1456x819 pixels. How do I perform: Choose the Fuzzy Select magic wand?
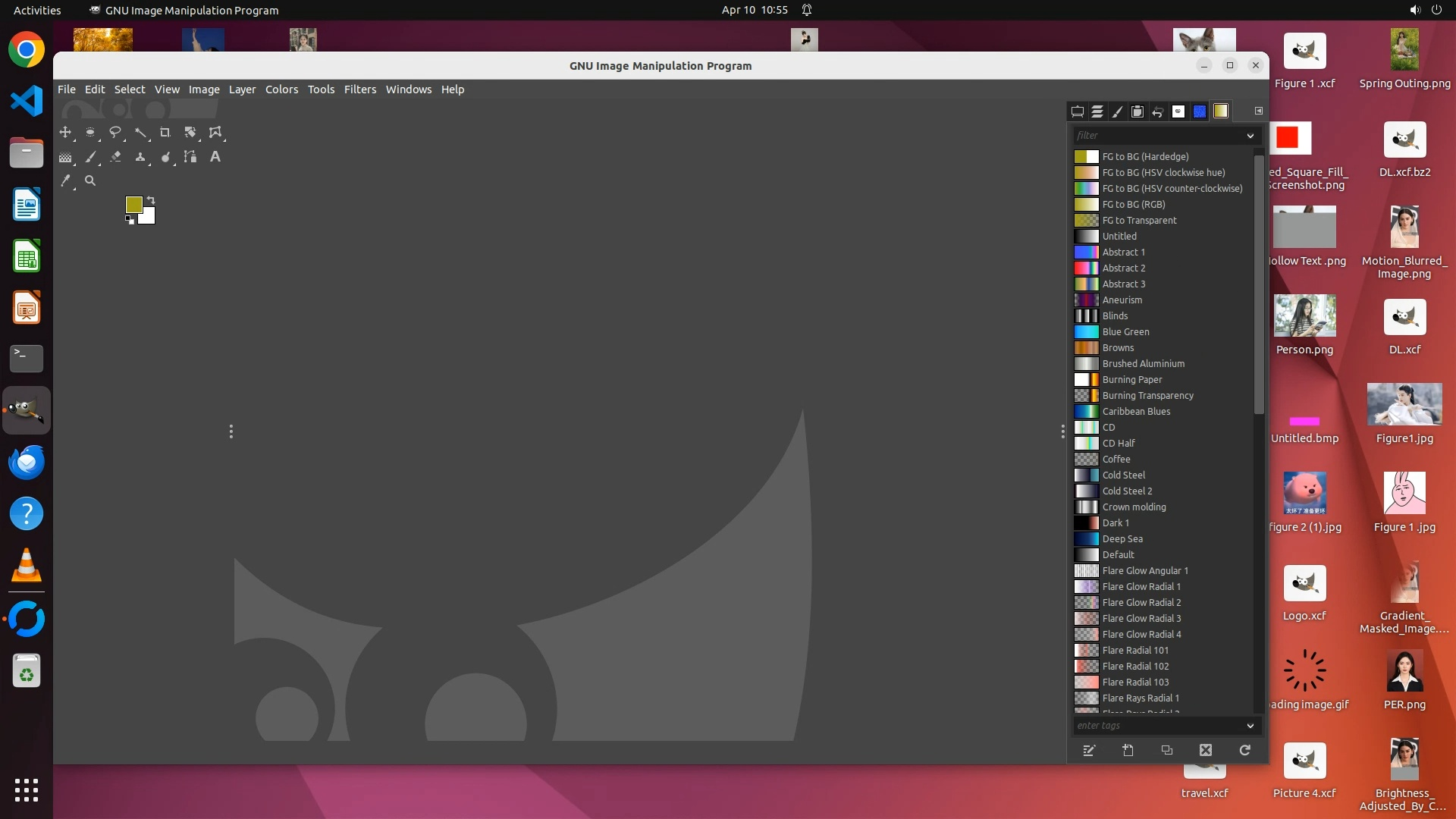point(140,132)
